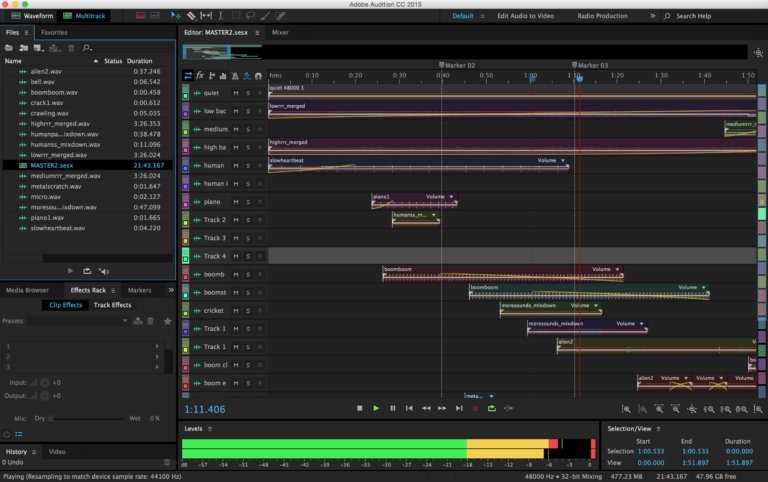Toggle Effects Rack power button
Screen dimensions: 768x482
pos(6,434)
